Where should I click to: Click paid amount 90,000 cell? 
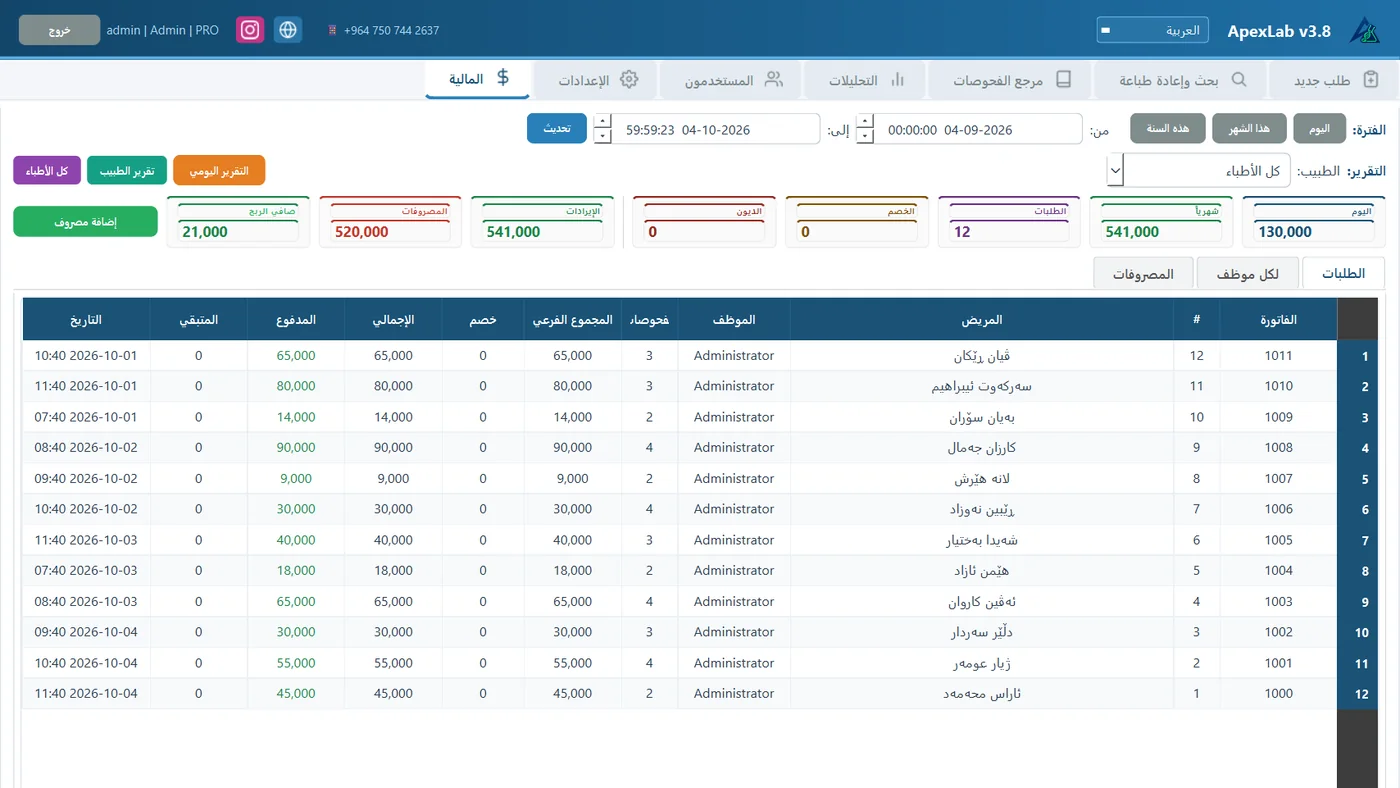point(295,448)
